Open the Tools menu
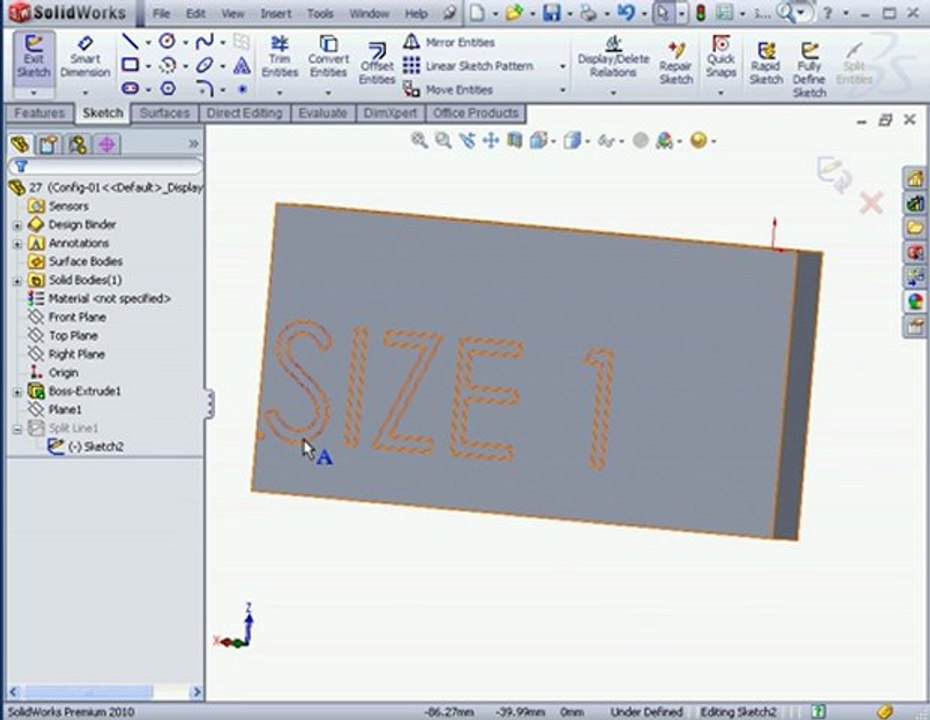 (x=320, y=13)
